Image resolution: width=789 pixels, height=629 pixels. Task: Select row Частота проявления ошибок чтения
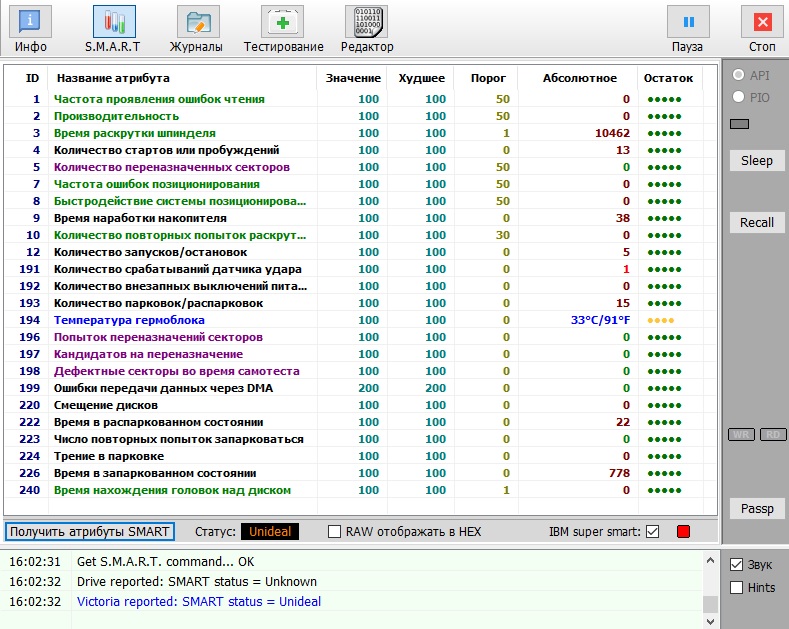(x=360, y=99)
